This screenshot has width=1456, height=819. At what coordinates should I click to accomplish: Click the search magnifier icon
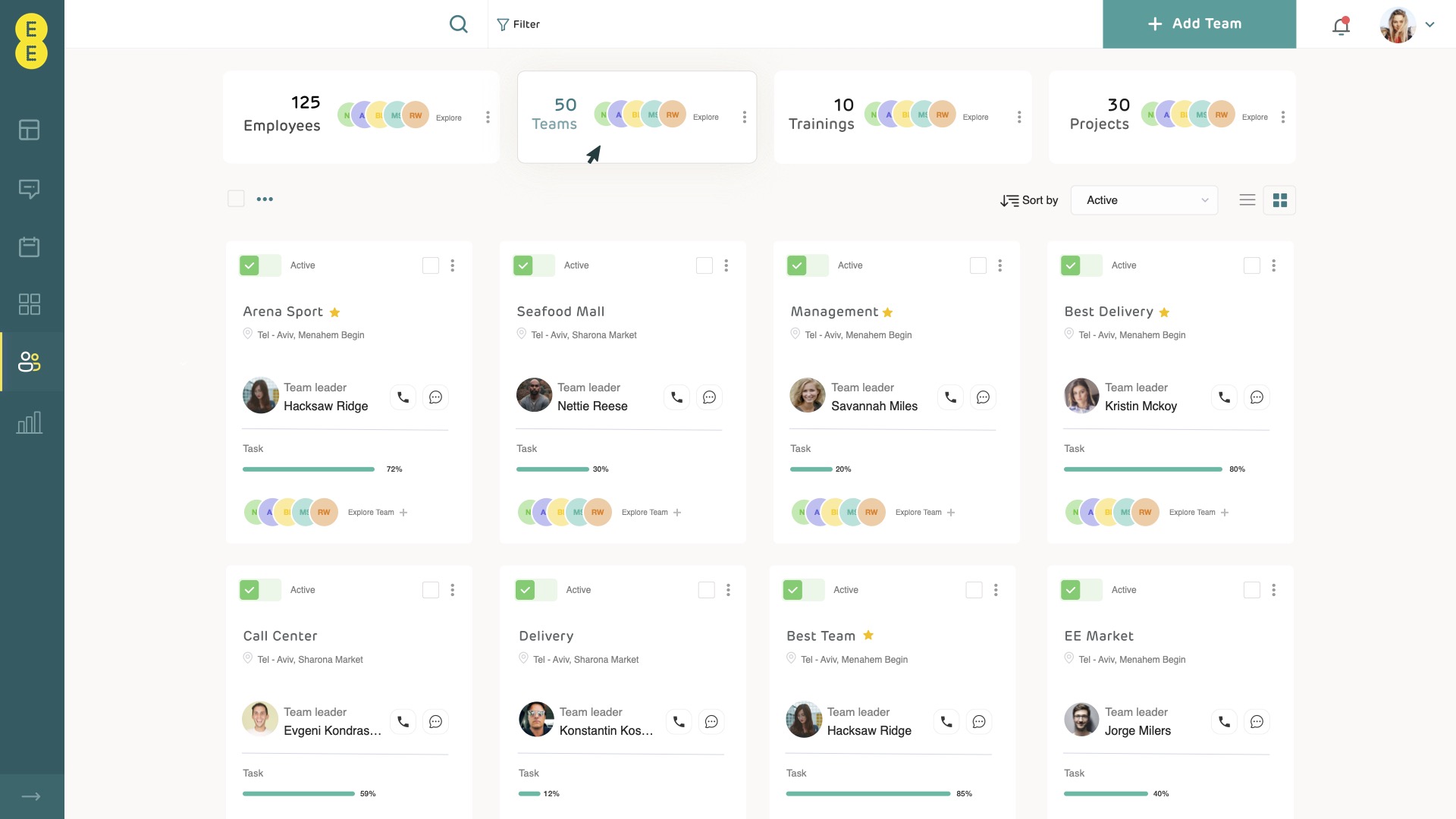pos(458,24)
